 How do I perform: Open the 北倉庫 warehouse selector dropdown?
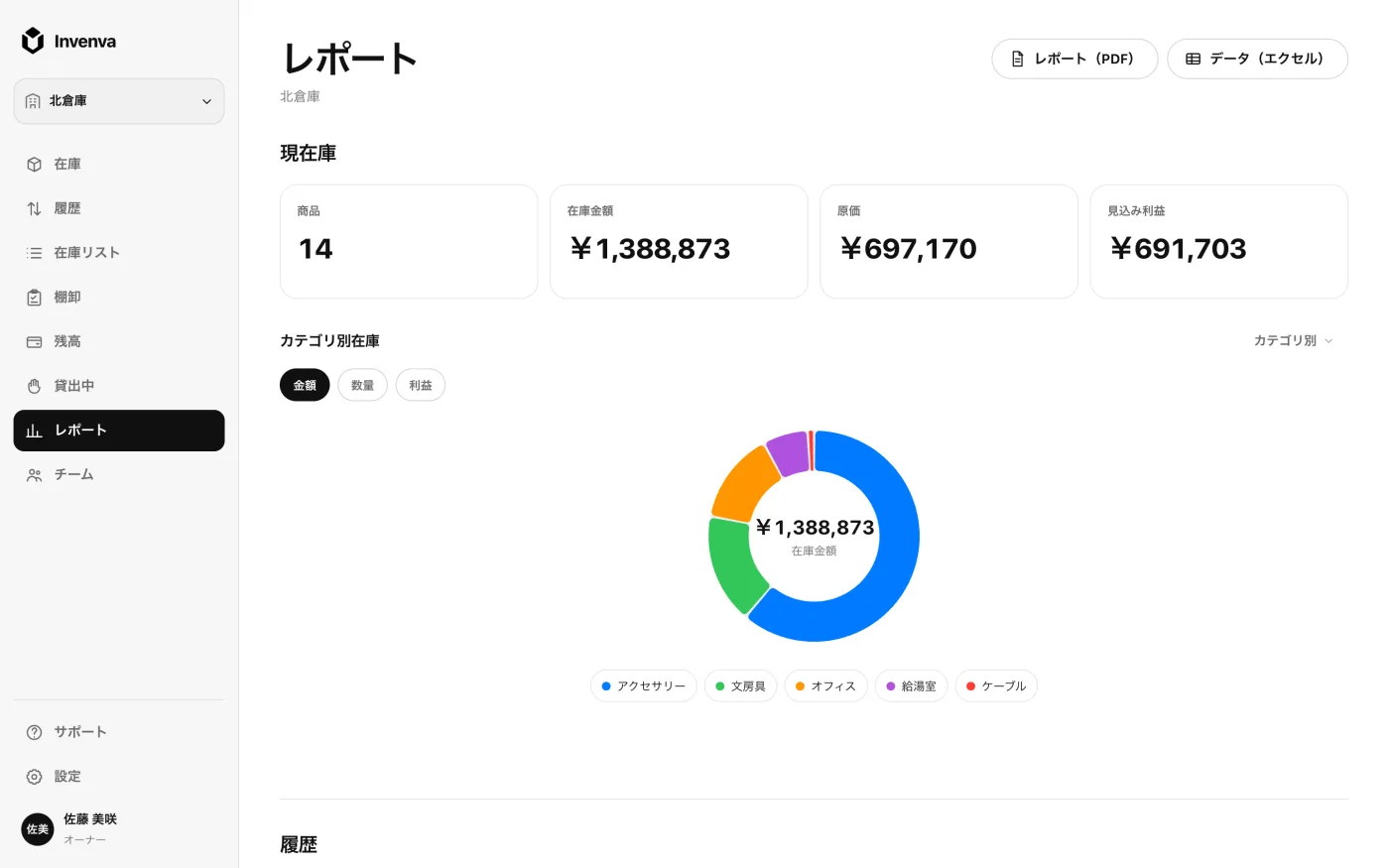tap(119, 101)
